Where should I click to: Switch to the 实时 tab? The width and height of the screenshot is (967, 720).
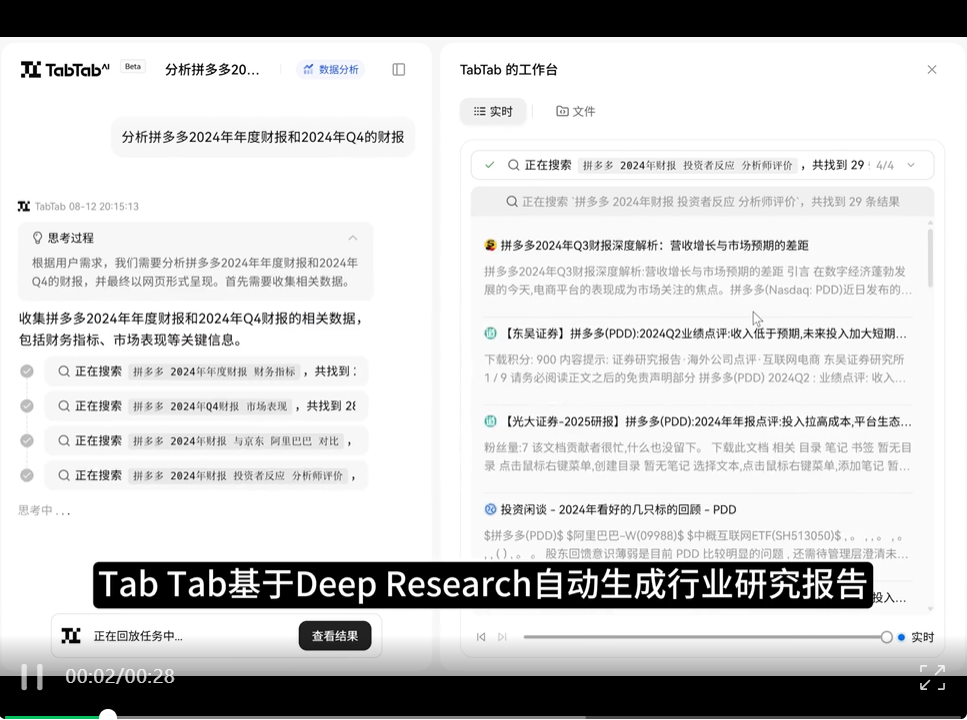[493, 112]
